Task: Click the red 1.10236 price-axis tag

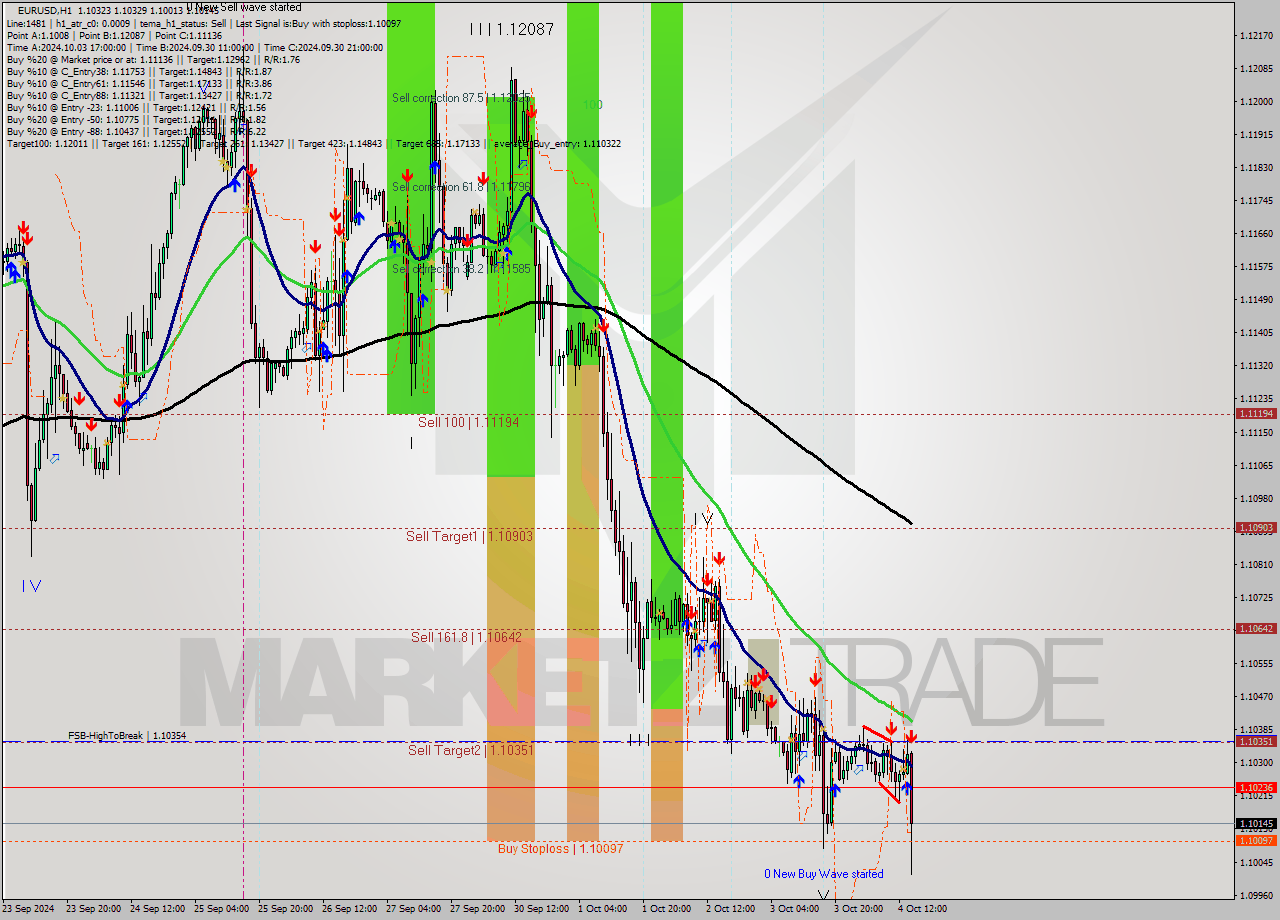Action: [1256, 787]
